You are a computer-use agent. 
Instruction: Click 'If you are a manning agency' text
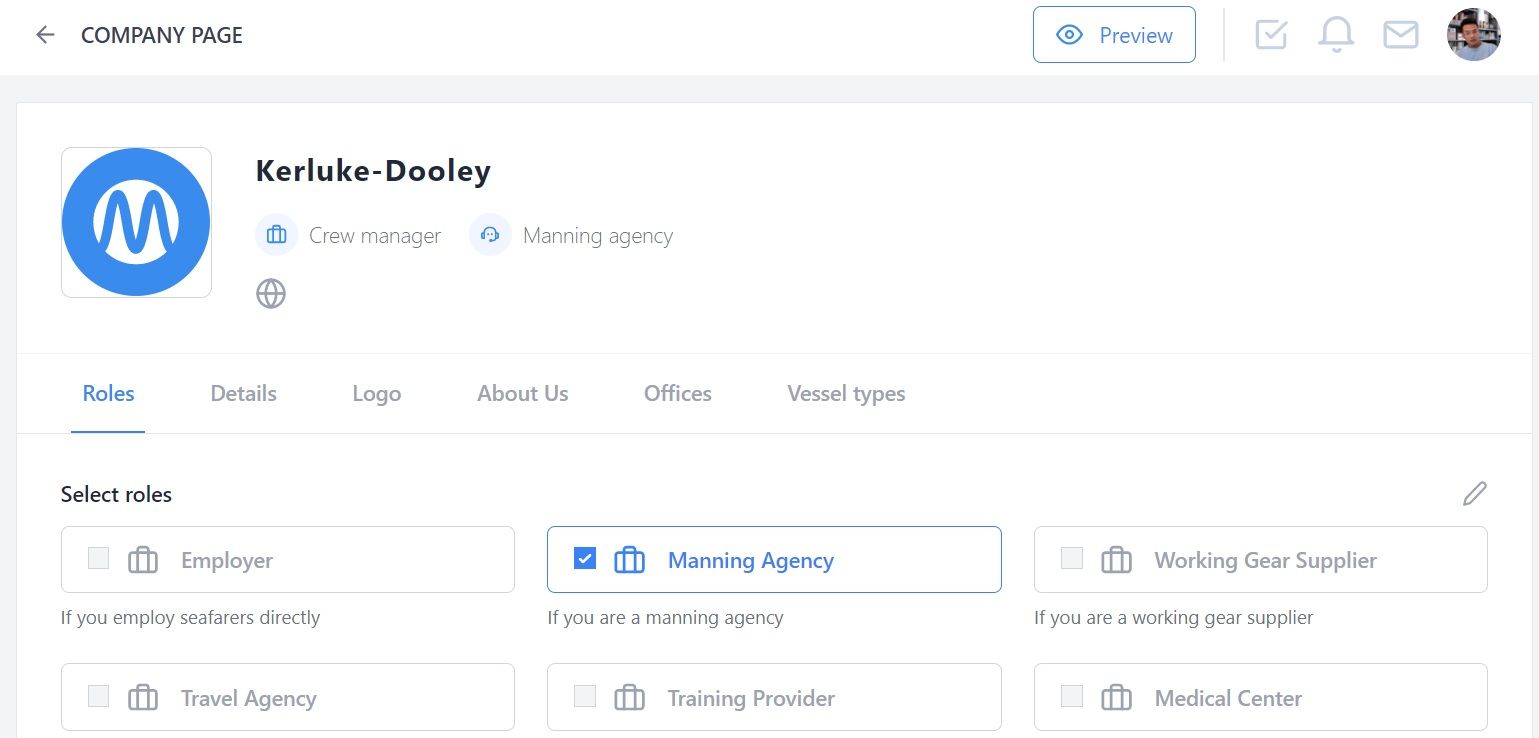pos(665,617)
